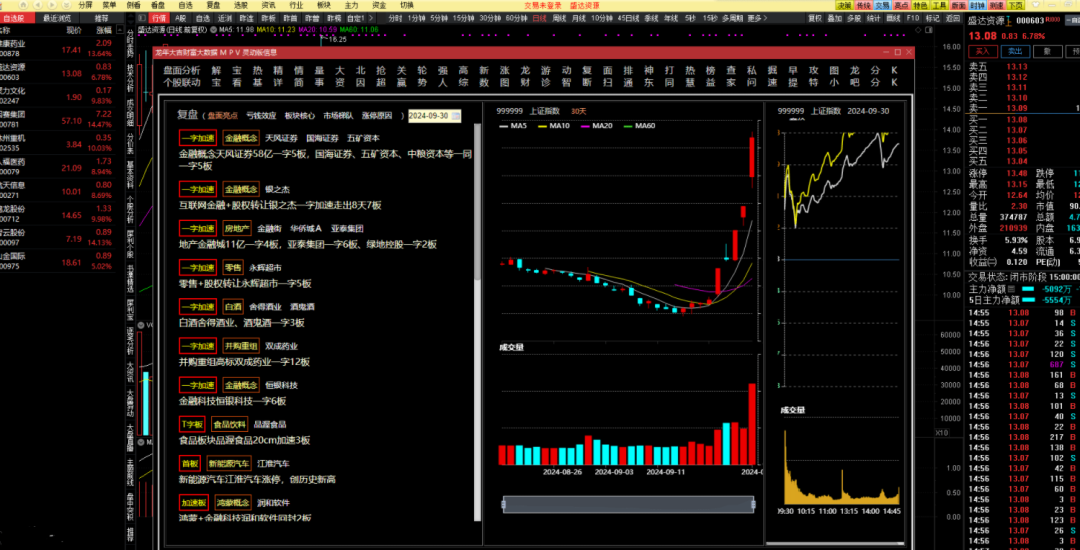Screen dimensions: 1080x550
Task: Click the 交易 colored button
Action: pyautogui.click(x=882, y=5)
